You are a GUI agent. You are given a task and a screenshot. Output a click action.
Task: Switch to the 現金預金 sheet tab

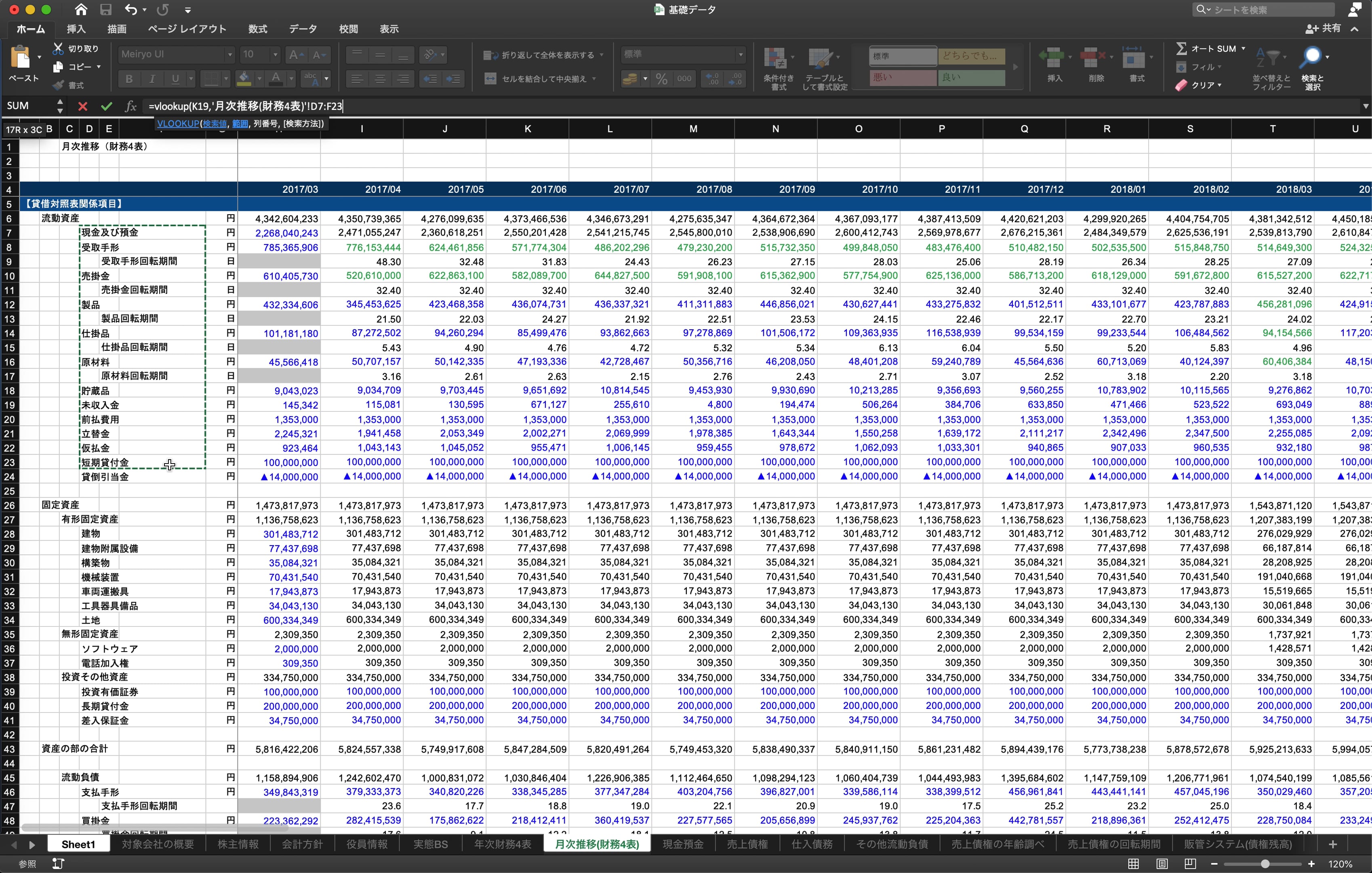(683, 844)
